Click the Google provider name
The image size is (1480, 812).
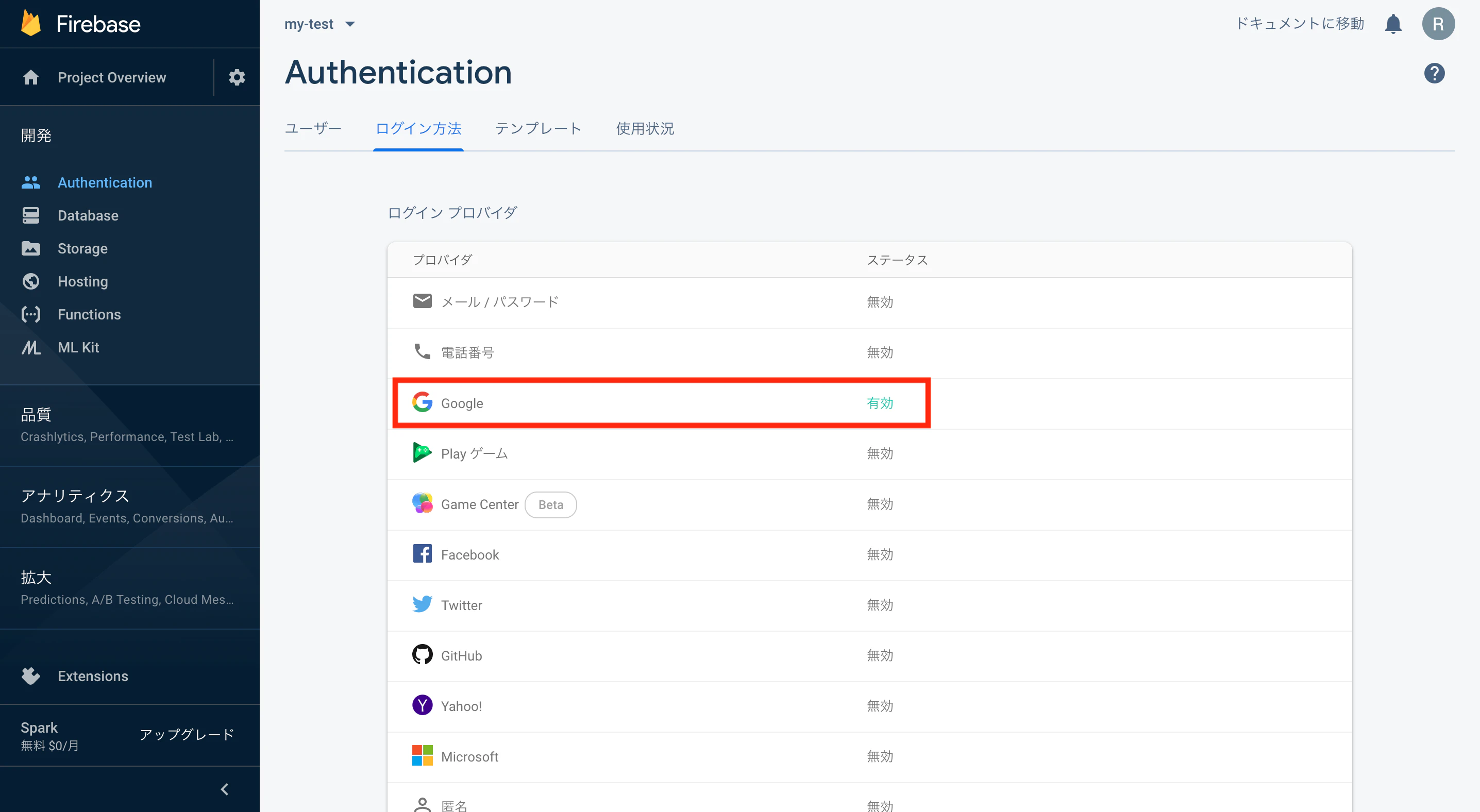[462, 403]
